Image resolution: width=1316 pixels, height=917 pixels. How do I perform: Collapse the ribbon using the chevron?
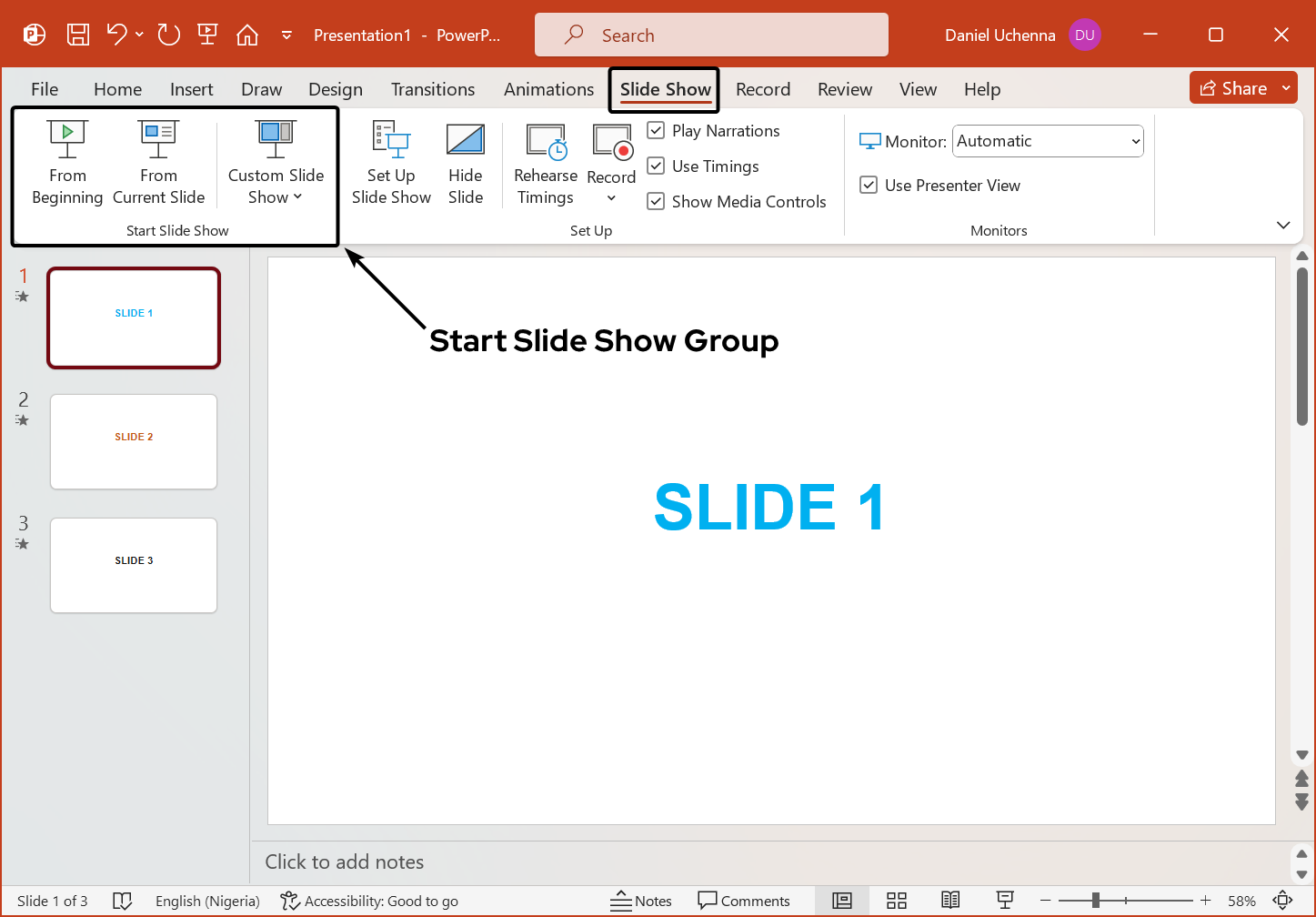(1282, 225)
